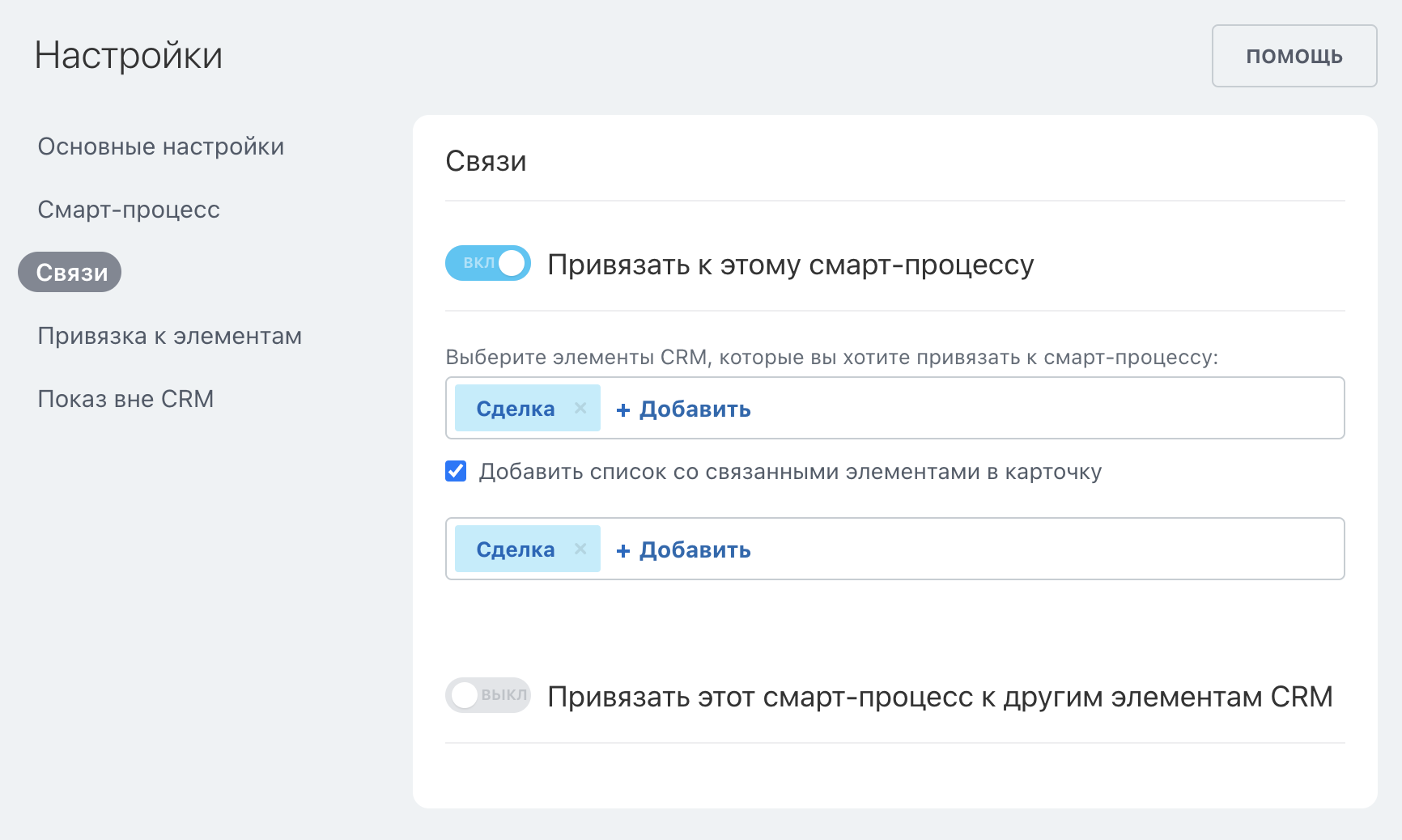Enable the ВЫКЛ switch for other CRM elements
Viewport: 1402px width, 840px height.
[x=488, y=695]
